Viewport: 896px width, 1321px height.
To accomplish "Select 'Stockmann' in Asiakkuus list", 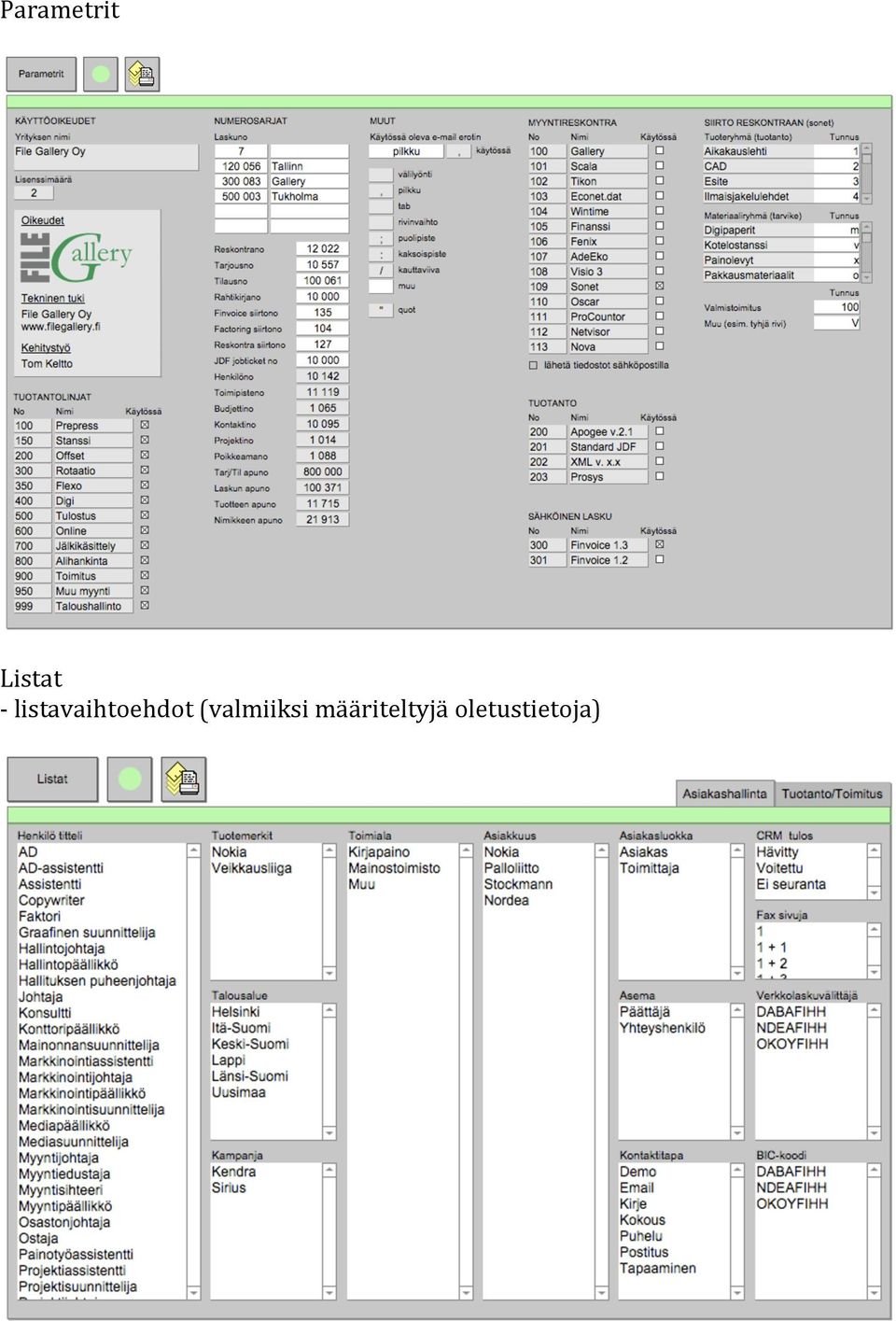I will pyautogui.click(x=518, y=883).
